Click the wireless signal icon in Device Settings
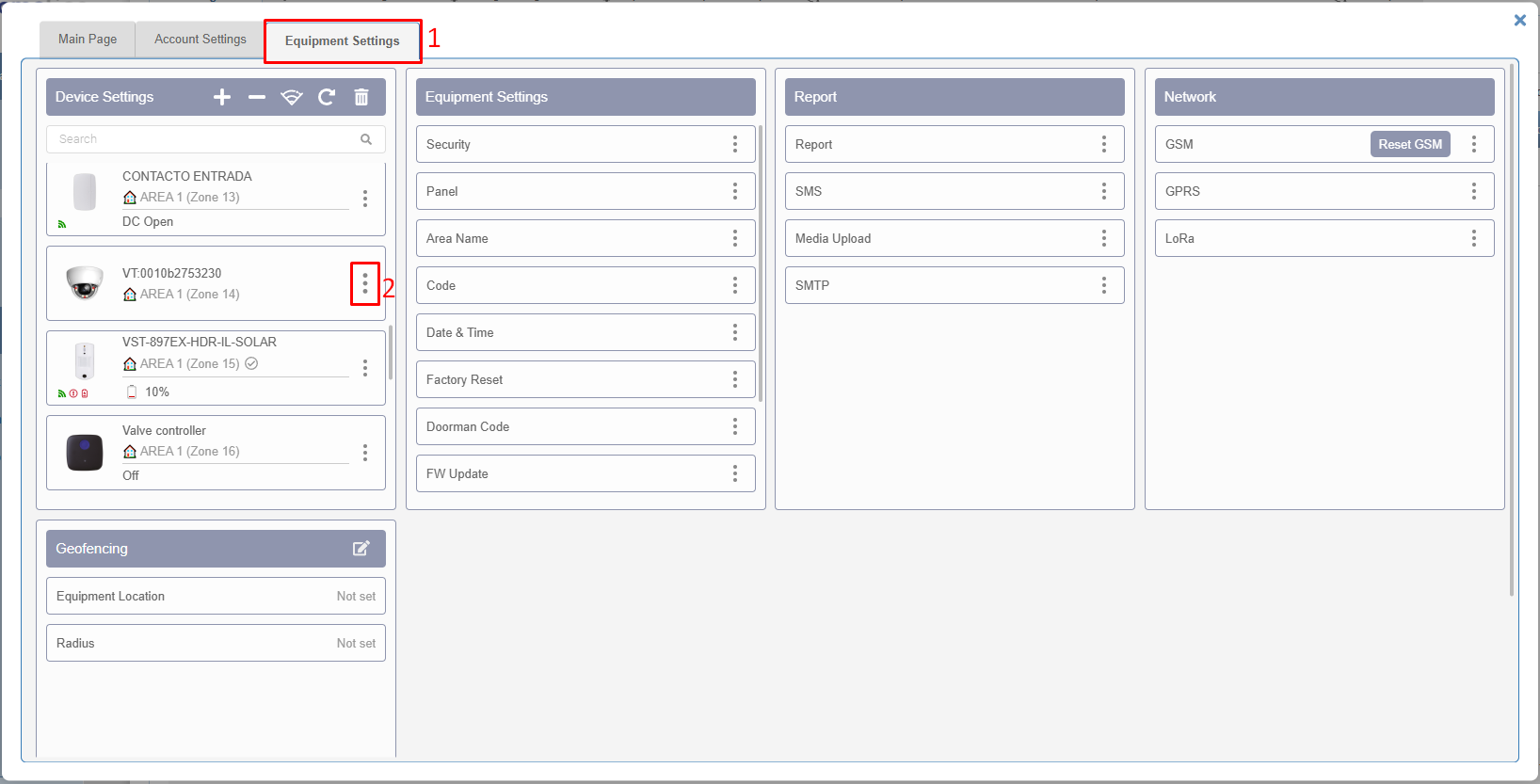The image size is (1540, 784). click(x=292, y=97)
